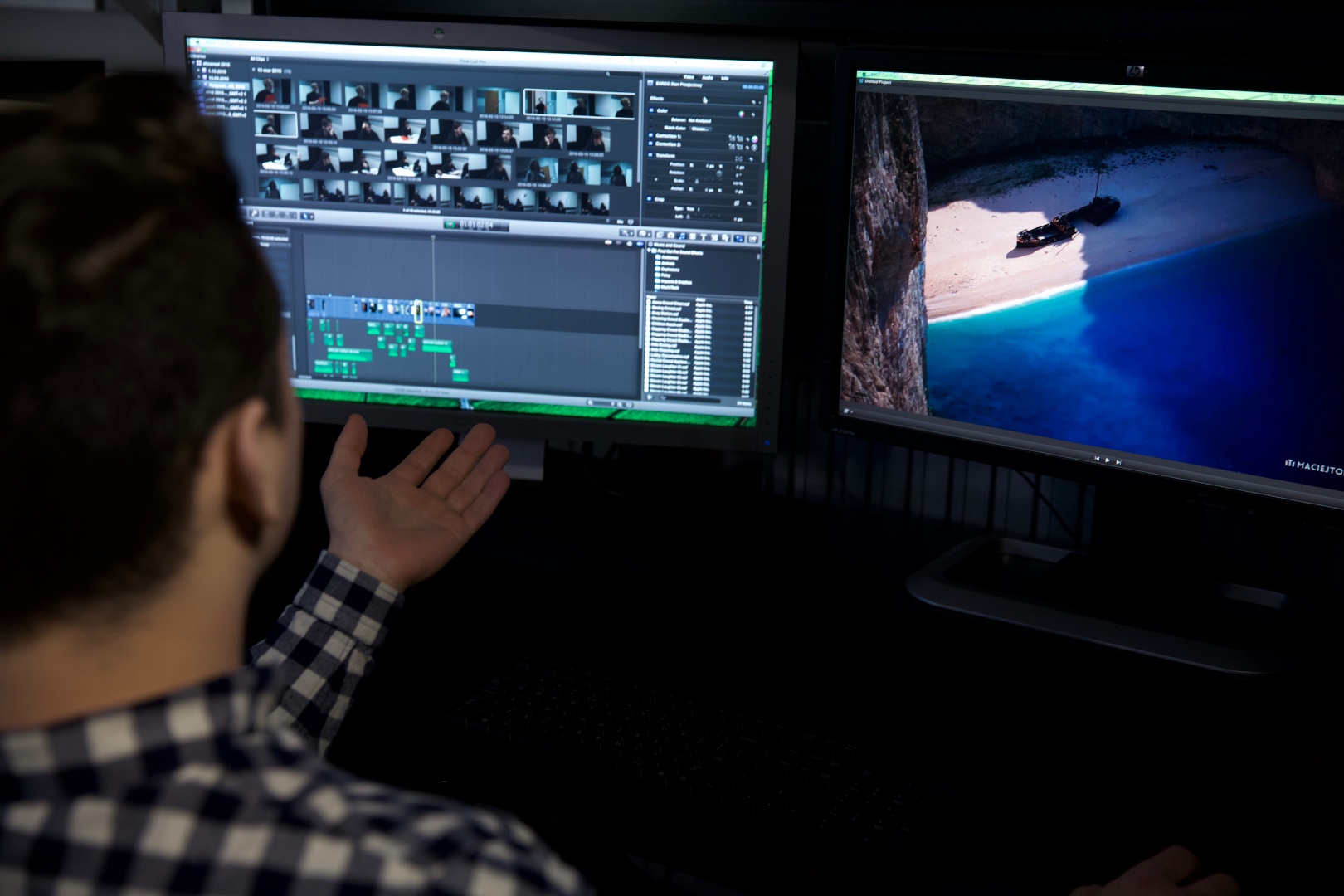The image size is (1344, 896).
Task: Click the timeline playhead marker
Action: click(x=433, y=237)
